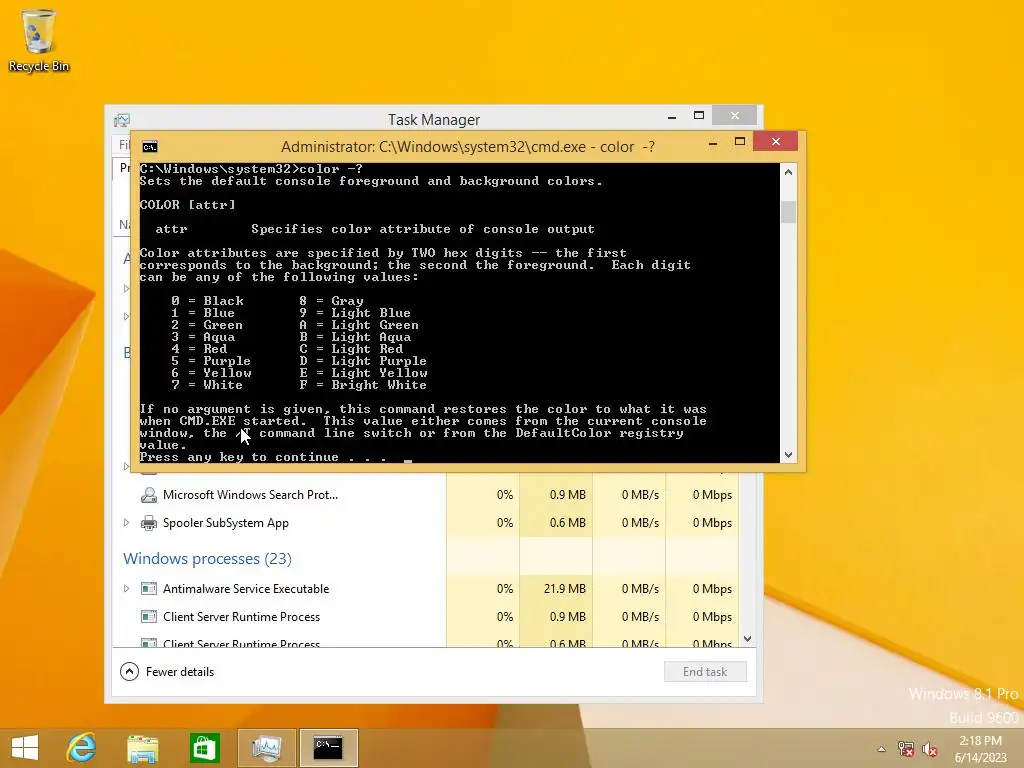
Task: Select the Spooler SubSystem App process name
Action: coord(226,523)
